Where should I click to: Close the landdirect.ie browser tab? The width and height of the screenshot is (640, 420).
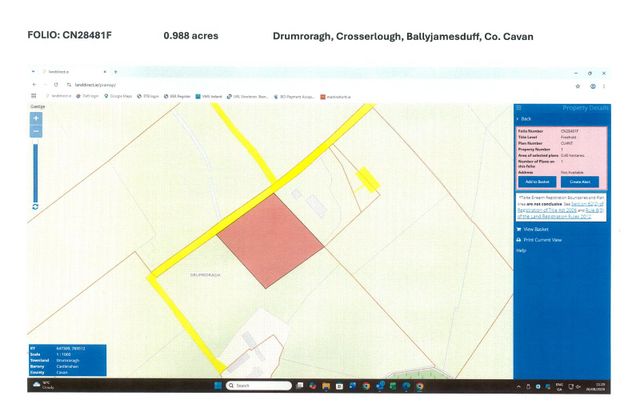tap(105, 72)
